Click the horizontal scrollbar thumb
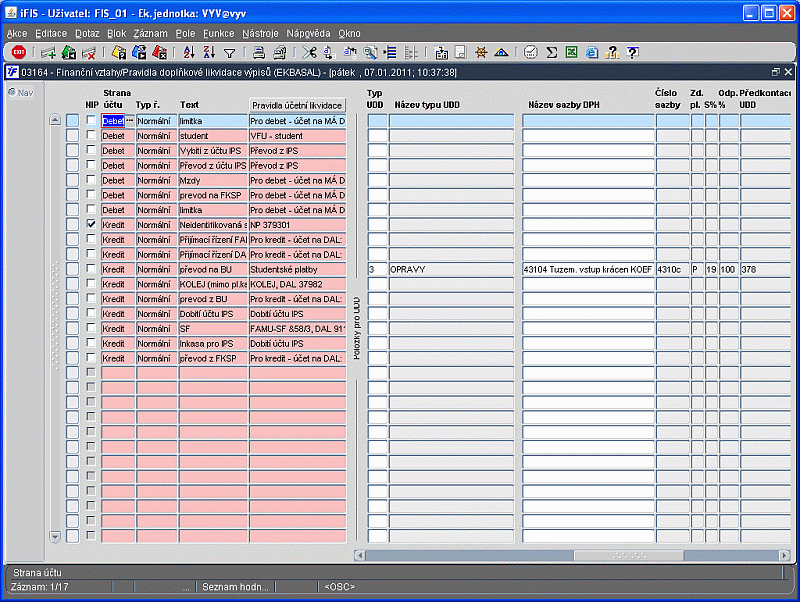 (x=629, y=555)
